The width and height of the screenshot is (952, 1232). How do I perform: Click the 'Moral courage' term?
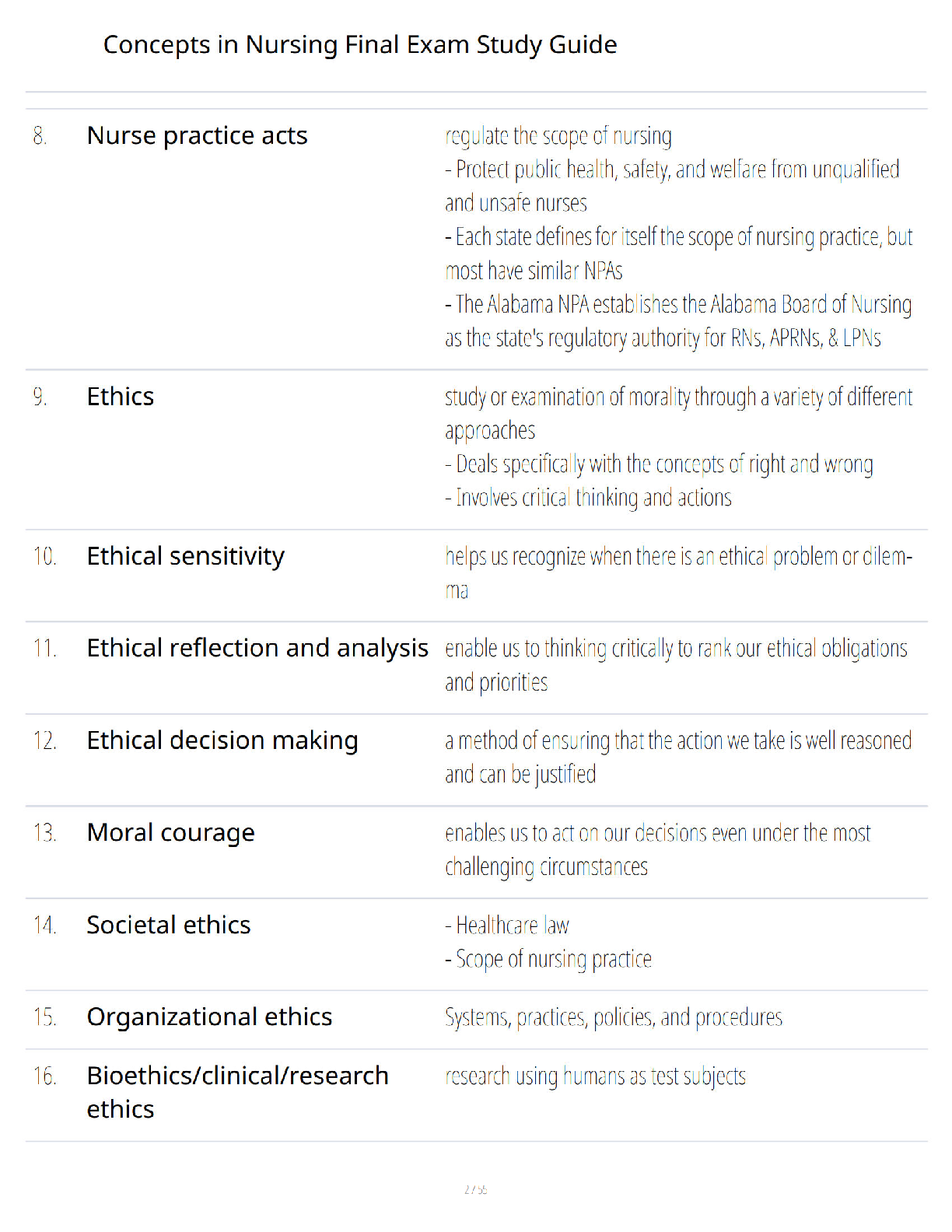pyautogui.click(x=171, y=833)
